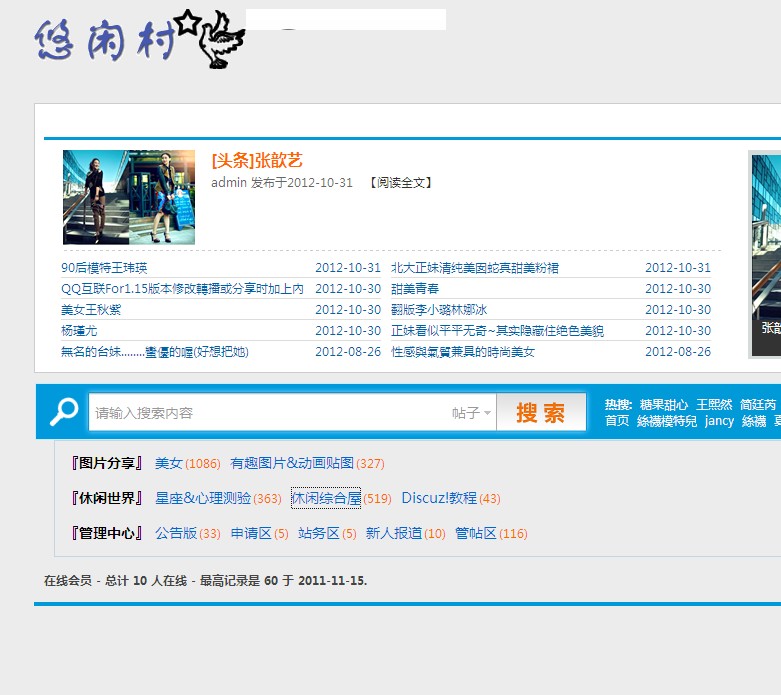Click the date 2012-08-26 beside 無名的台妹
The width and height of the screenshot is (781, 695).
coord(348,352)
